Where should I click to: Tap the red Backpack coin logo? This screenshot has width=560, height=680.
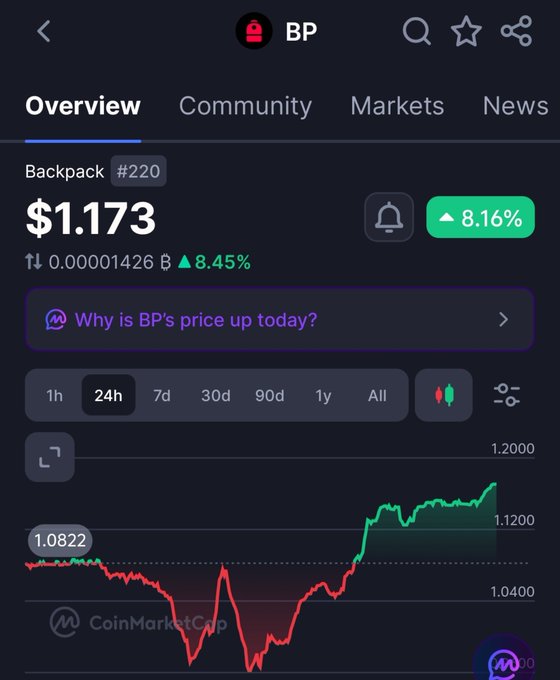pos(254,31)
